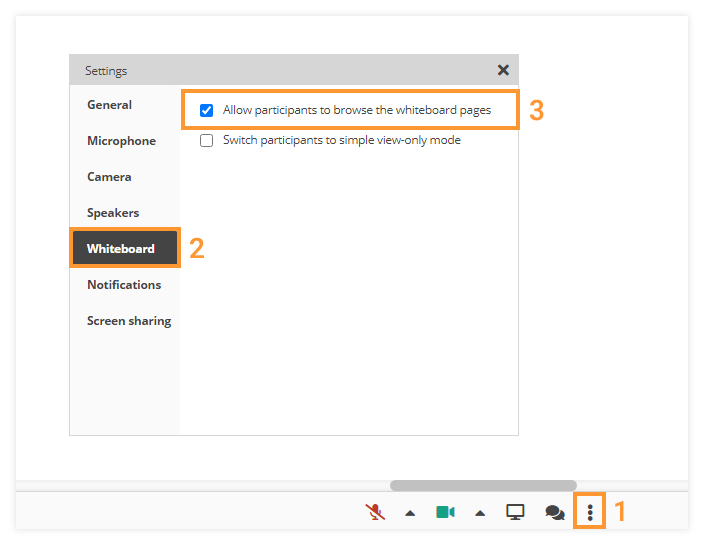
Task: Click 'Allow participants to browse the whiteboard pages' label
Action: point(357,110)
